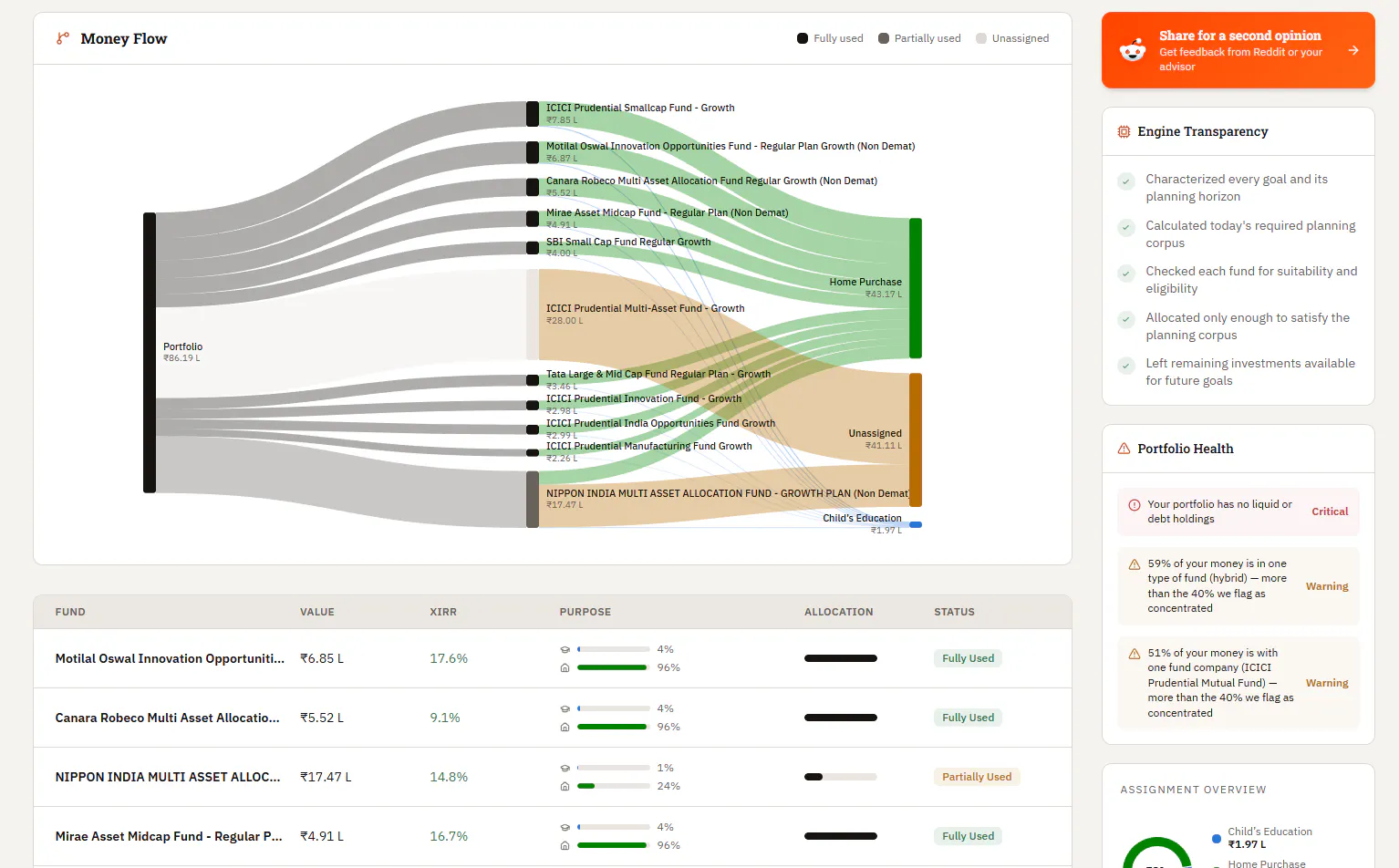Click the blue Child's Education node
1399x868 pixels.
click(x=916, y=525)
